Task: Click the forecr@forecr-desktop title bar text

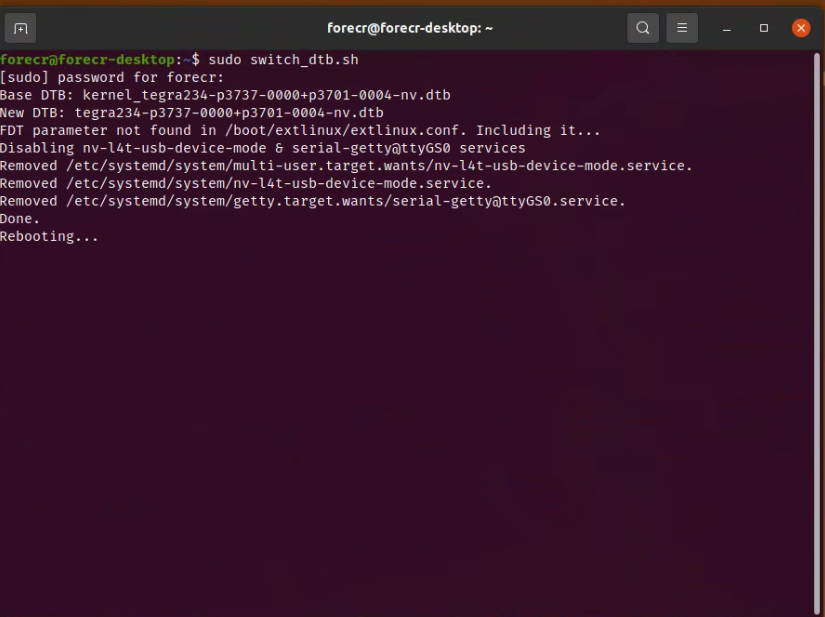Action: point(409,27)
